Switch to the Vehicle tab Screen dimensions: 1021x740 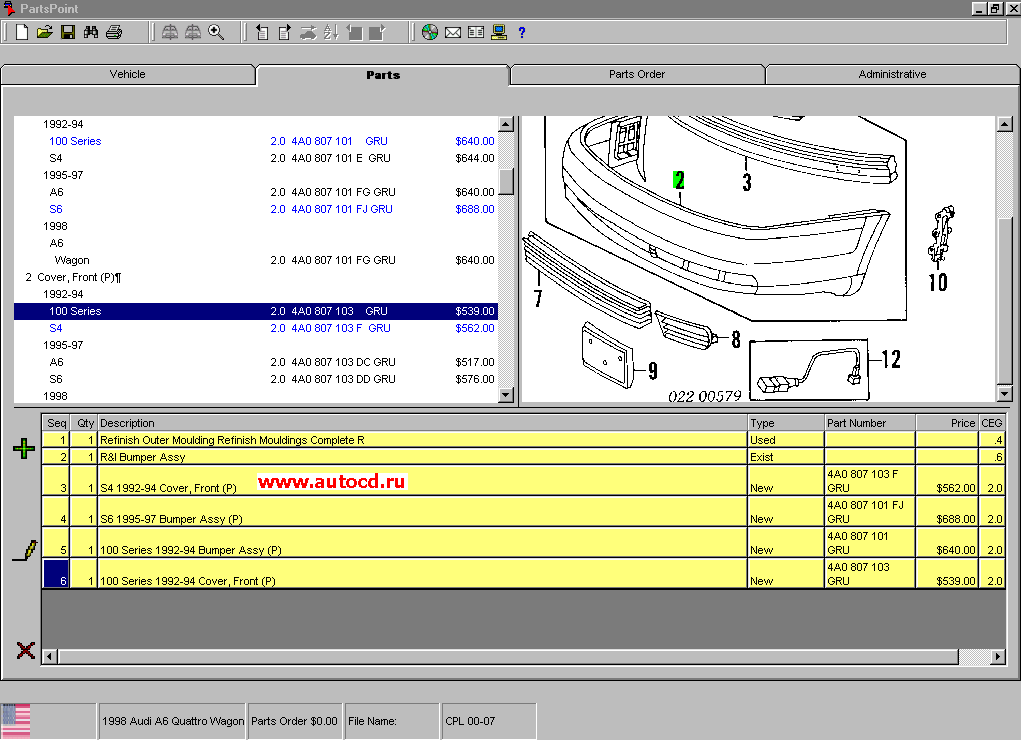coord(128,74)
